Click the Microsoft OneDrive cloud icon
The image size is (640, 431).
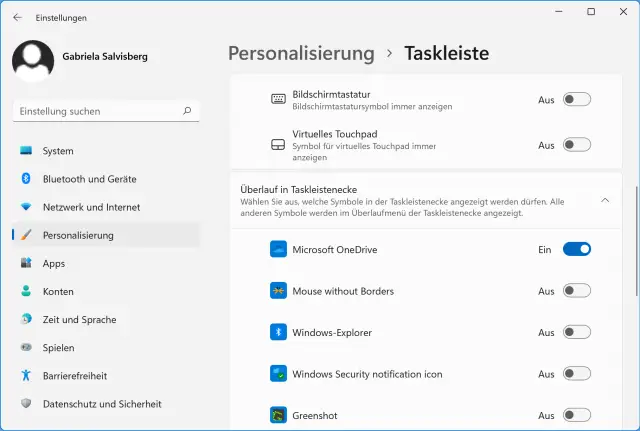[278, 249]
